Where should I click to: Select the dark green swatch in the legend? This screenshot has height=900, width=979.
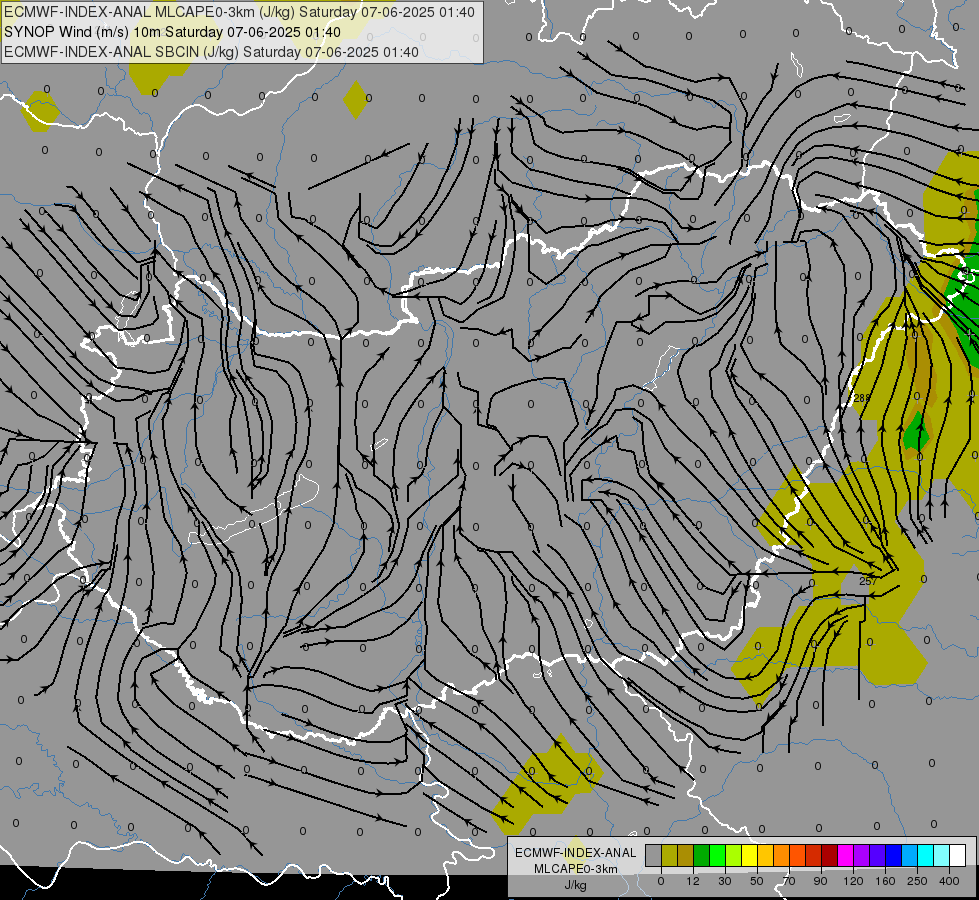coord(702,855)
